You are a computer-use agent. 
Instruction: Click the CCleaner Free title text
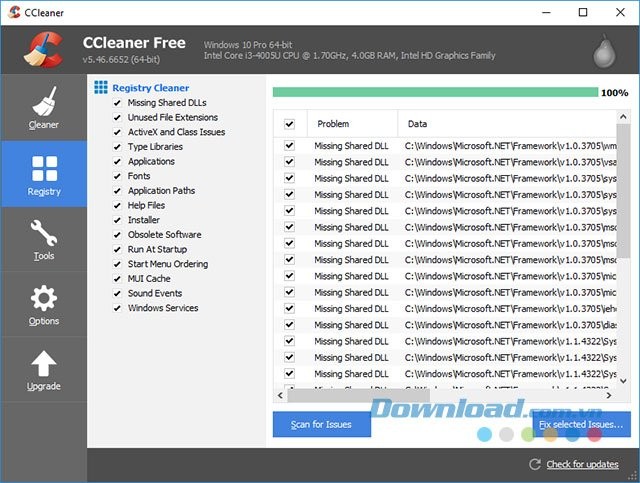coord(134,42)
